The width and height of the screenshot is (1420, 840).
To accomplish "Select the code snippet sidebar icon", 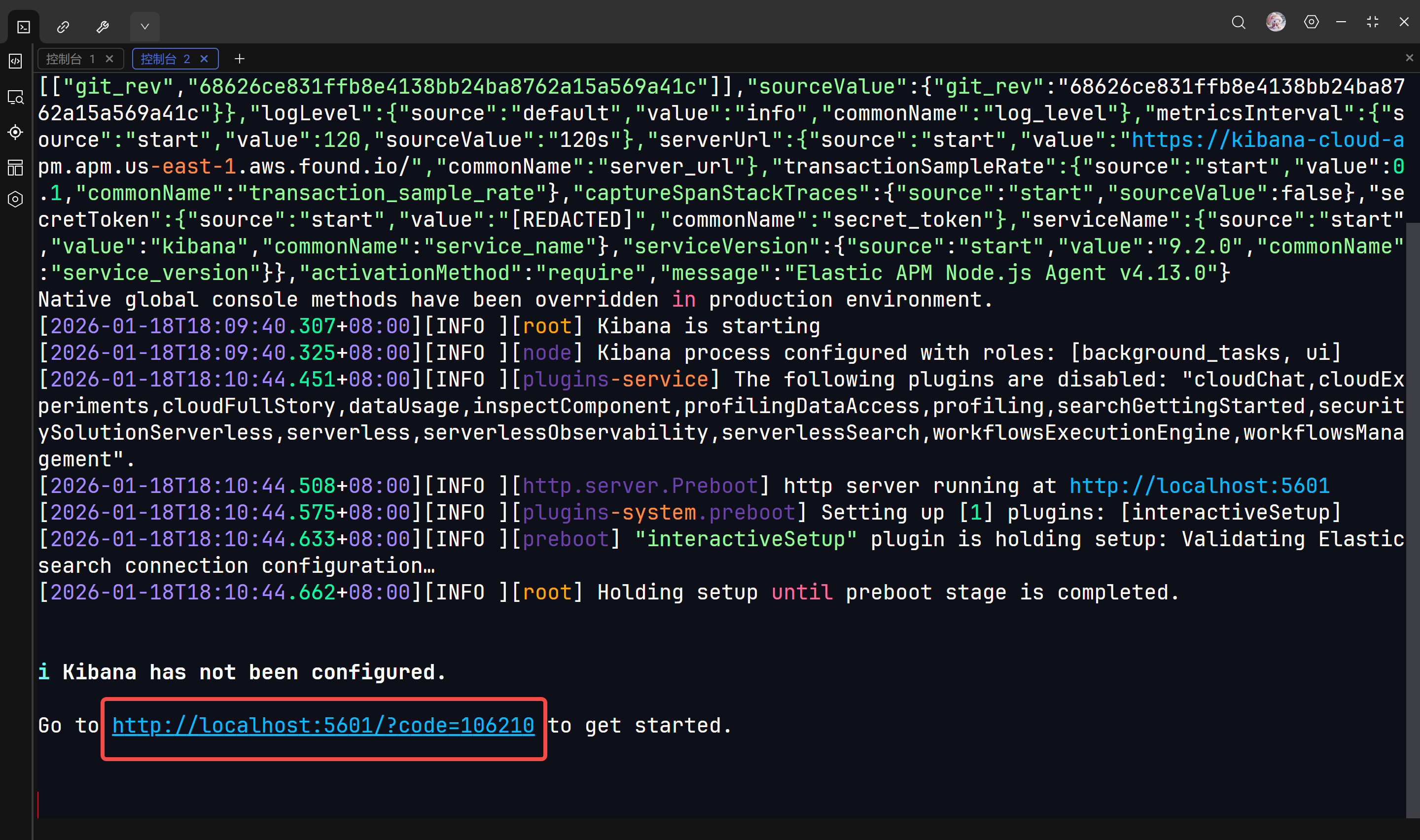I will pyautogui.click(x=15, y=61).
